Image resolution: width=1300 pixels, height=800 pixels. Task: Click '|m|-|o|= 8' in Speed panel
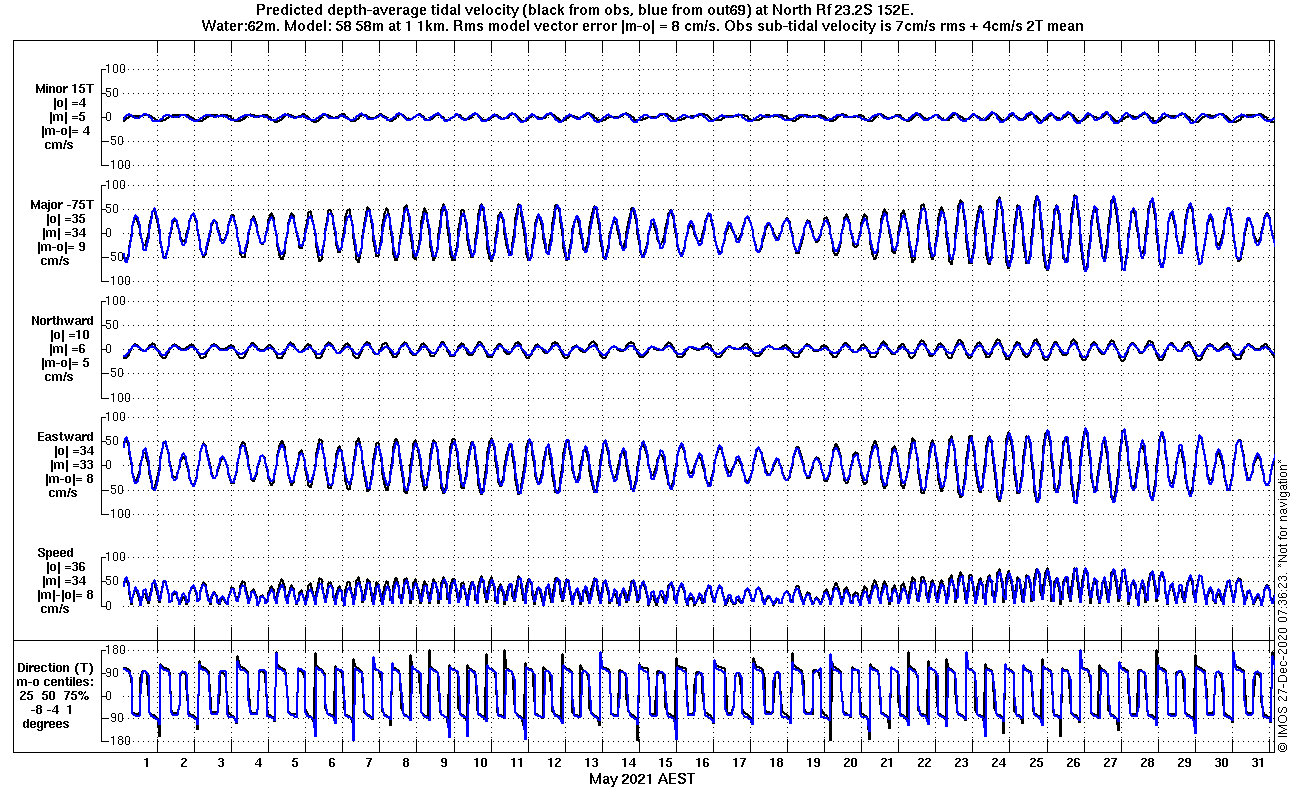pyautogui.click(x=64, y=595)
